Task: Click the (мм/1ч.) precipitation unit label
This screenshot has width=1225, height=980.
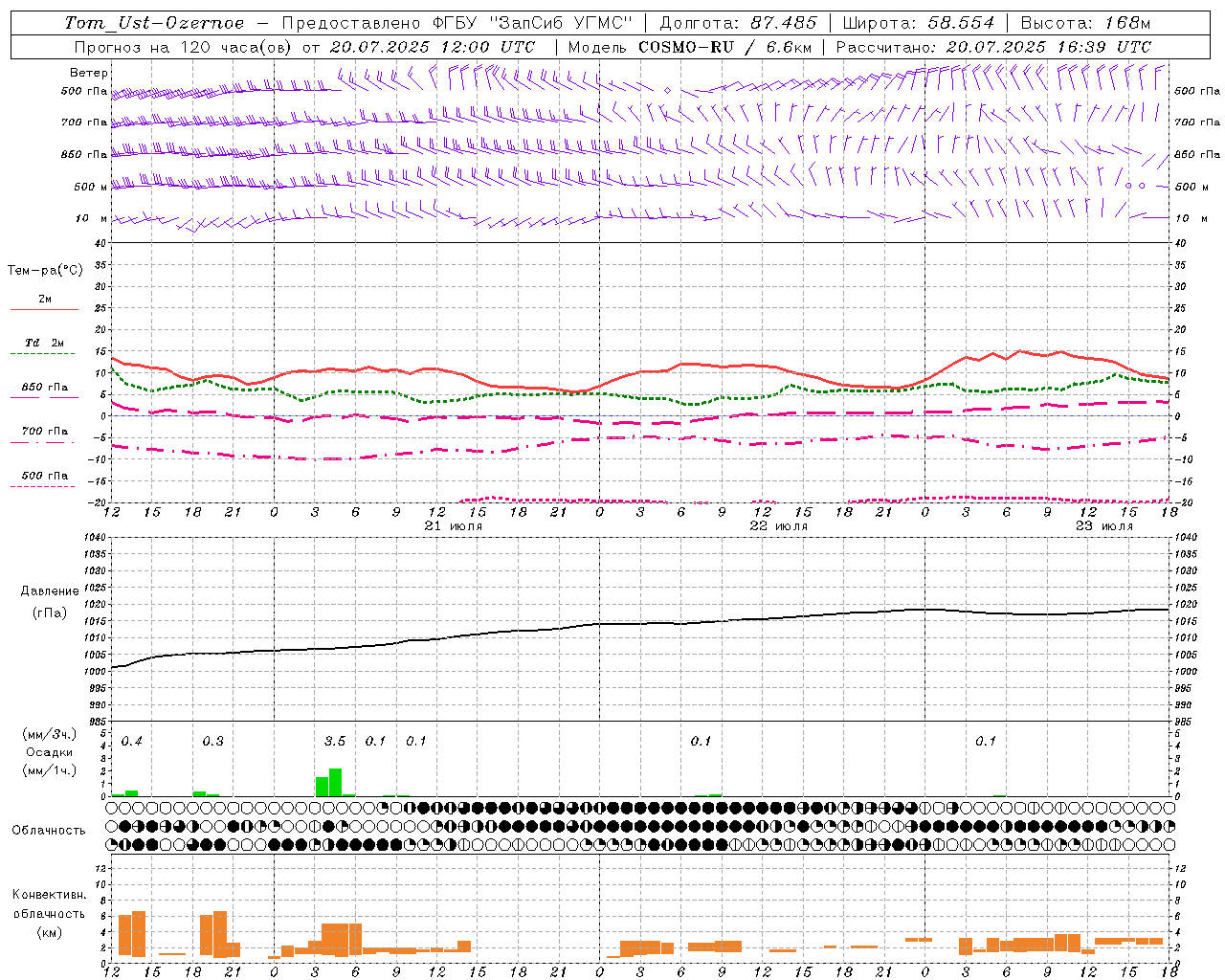Action: click(x=49, y=770)
